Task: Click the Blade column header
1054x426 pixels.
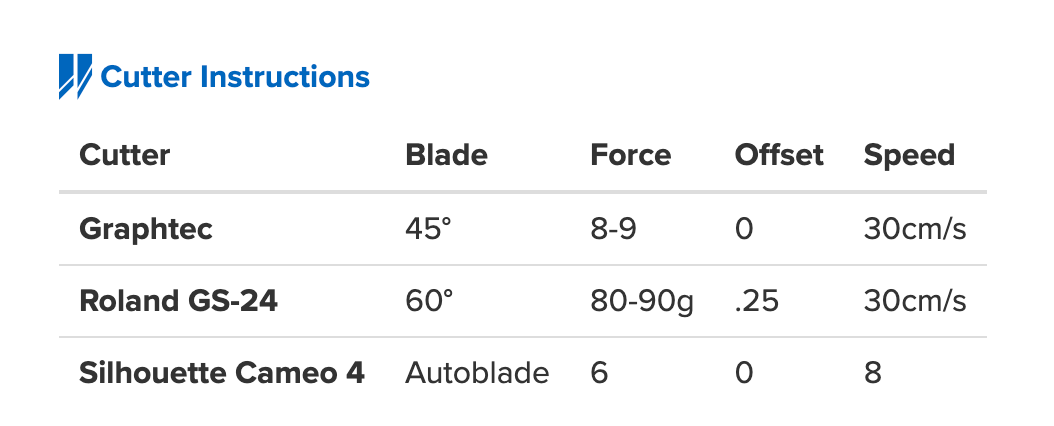Action: click(446, 155)
